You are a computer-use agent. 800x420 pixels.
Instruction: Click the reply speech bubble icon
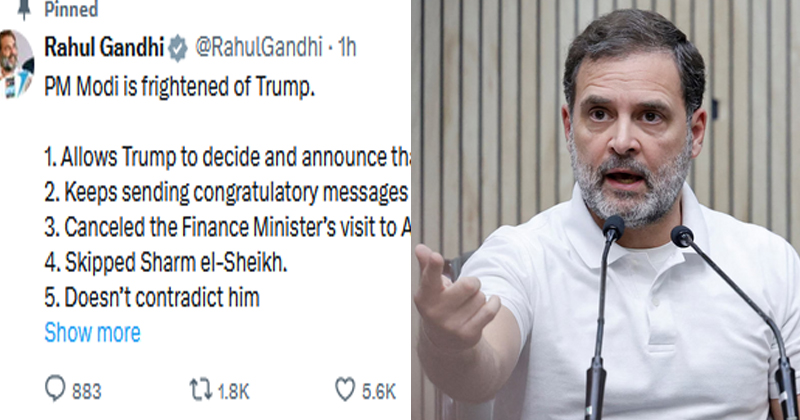click(x=55, y=389)
